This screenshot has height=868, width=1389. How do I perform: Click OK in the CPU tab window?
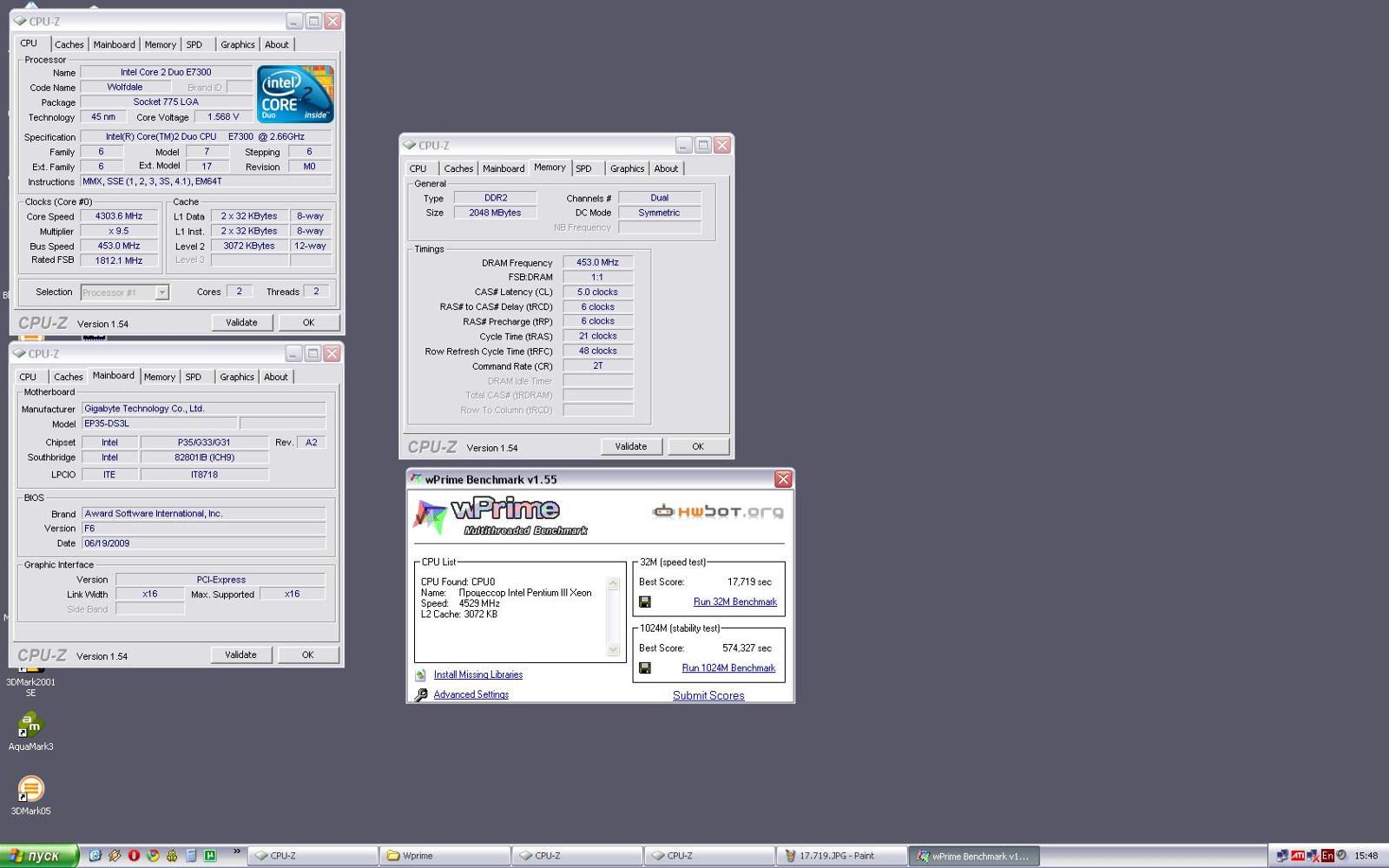pos(308,322)
